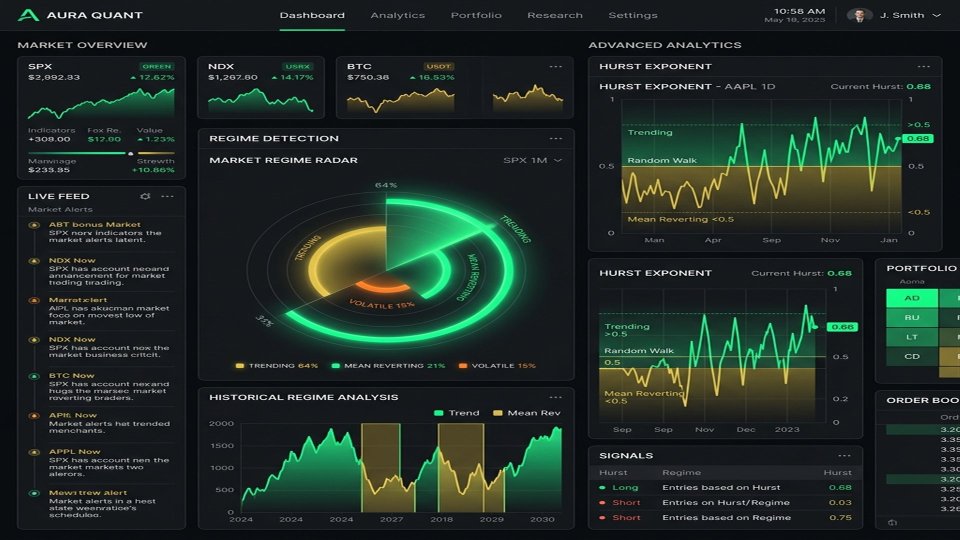
Task: Open the Dashboard tab
Action: (x=312, y=15)
